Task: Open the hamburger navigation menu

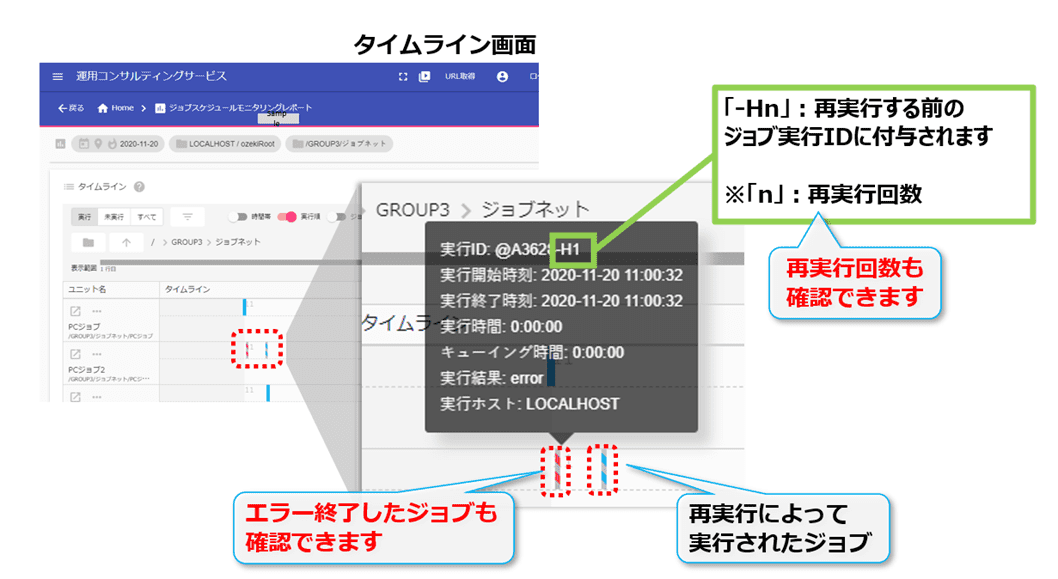Action: (x=58, y=77)
